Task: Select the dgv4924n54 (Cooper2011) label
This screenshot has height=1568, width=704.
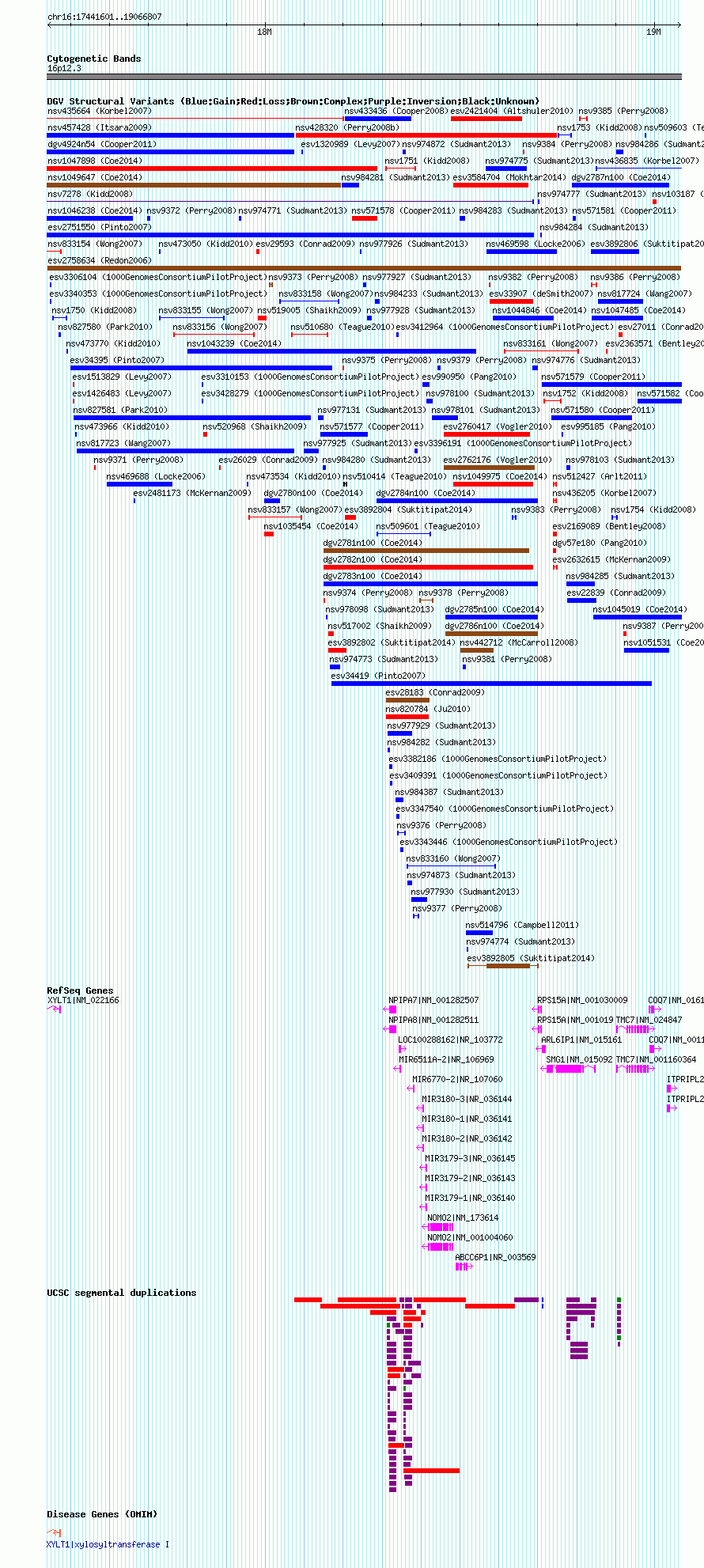Action: click(102, 144)
